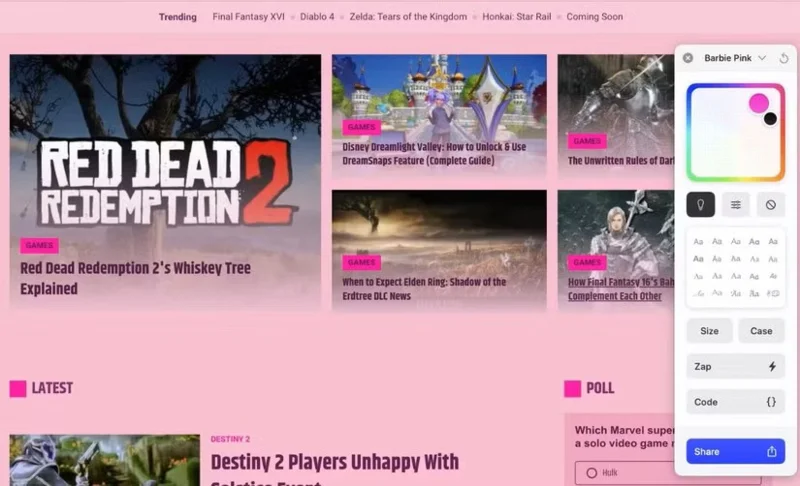Image resolution: width=800 pixels, height=486 pixels.
Task: Click the reset arrow icon beside Barbie Pink
Action: tap(784, 58)
